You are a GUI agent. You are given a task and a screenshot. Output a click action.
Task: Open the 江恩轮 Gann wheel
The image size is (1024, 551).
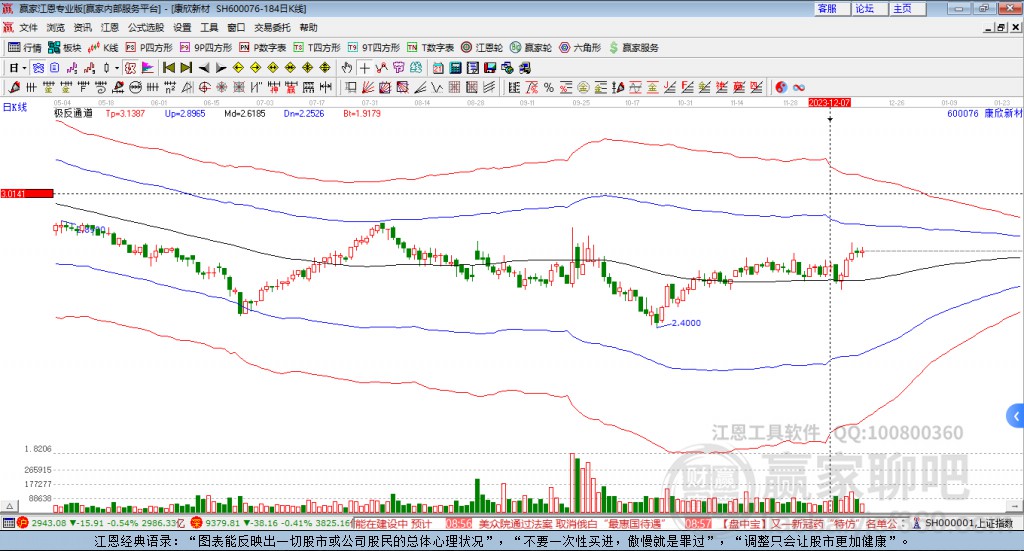pos(482,48)
